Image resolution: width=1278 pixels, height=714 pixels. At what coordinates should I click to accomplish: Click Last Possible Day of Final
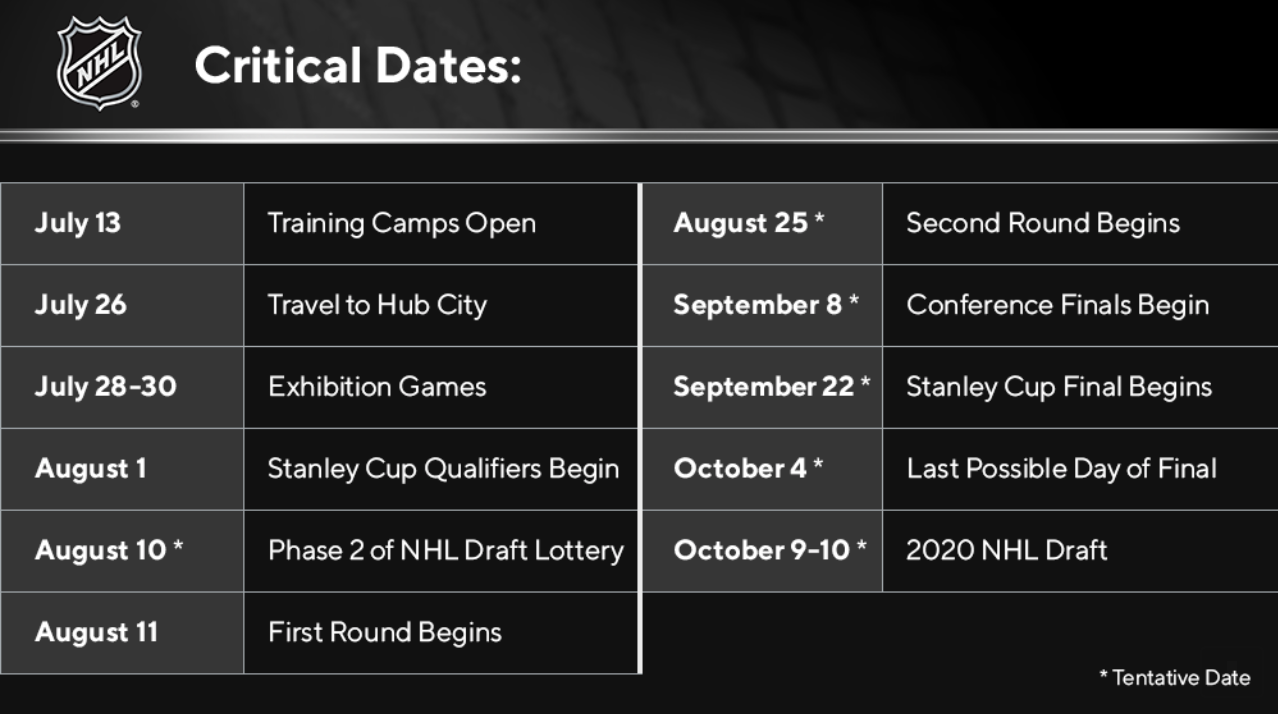[1061, 469]
